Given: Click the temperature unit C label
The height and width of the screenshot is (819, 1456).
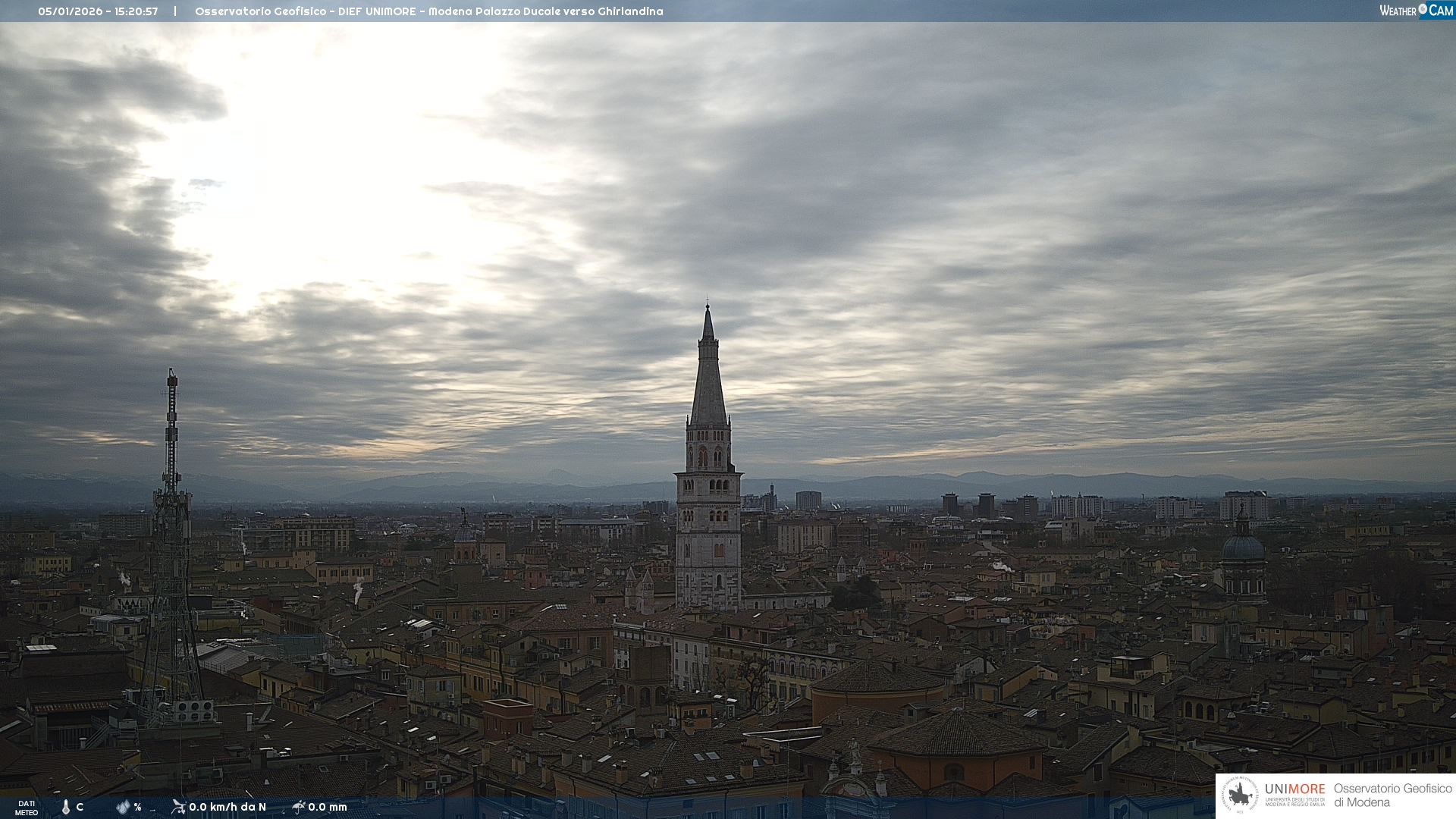Looking at the screenshot, I should [x=80, y=807].
